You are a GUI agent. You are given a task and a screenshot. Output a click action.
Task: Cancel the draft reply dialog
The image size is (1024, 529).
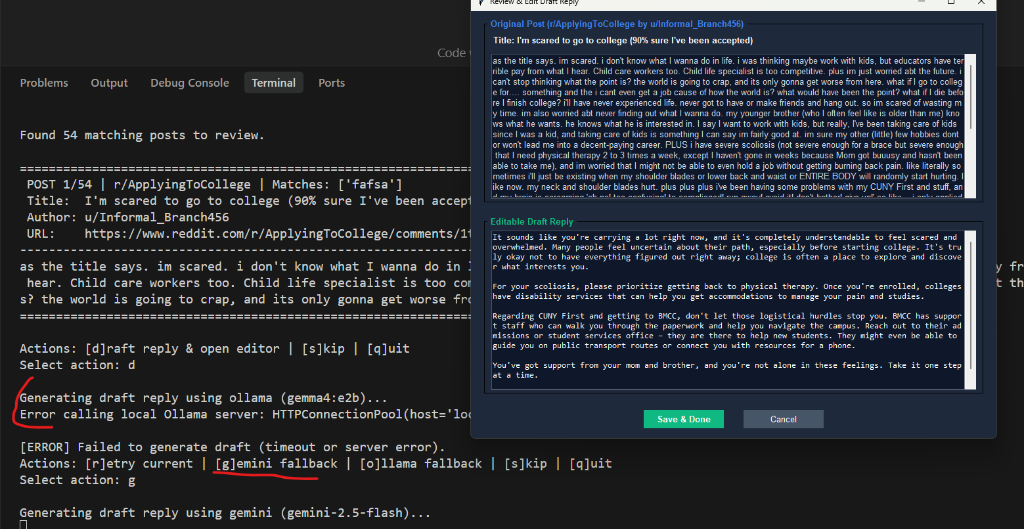[x=783, y=419]
